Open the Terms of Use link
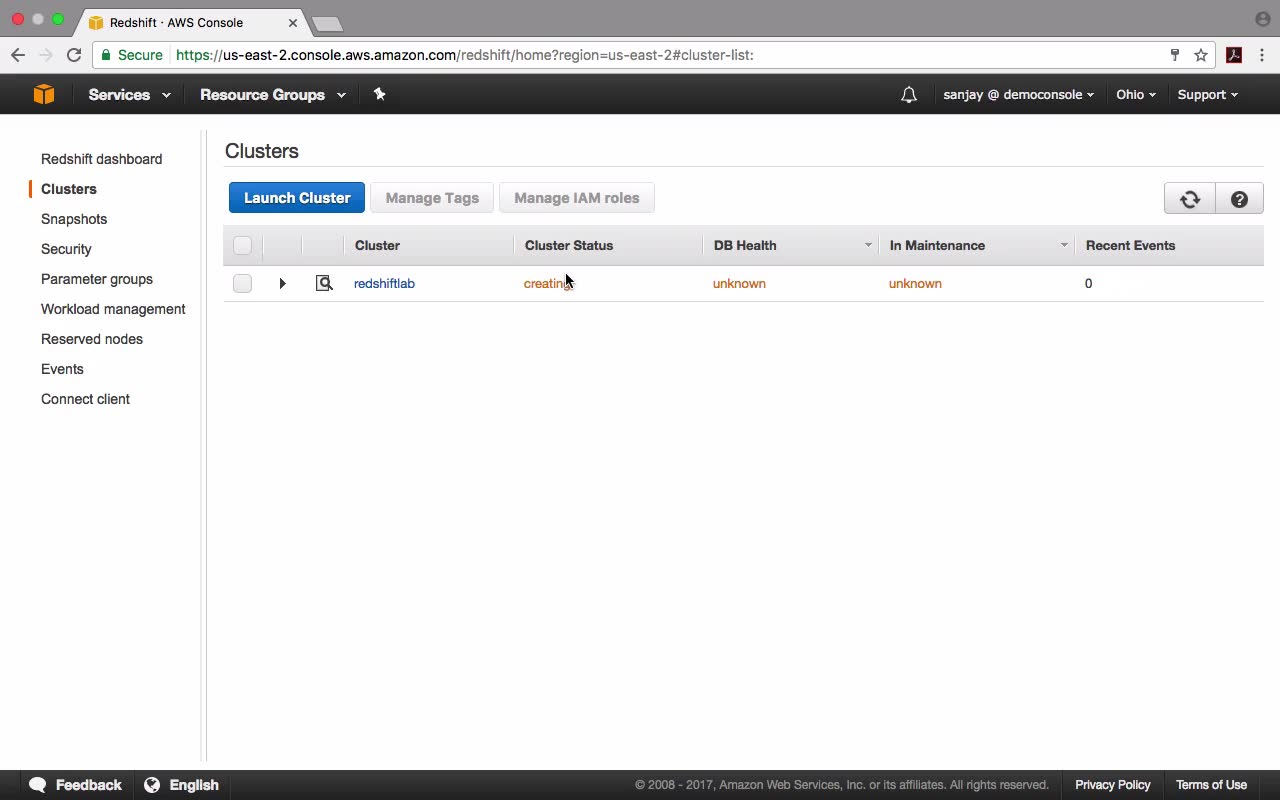Screen dimensions: 1280x800 click(1211, 785)
